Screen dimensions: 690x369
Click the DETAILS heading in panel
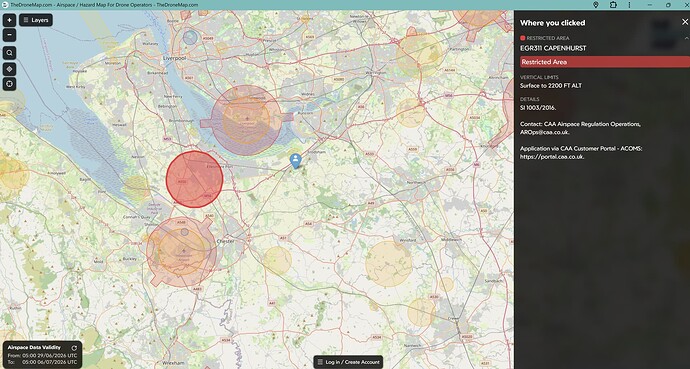coord(529,99)
